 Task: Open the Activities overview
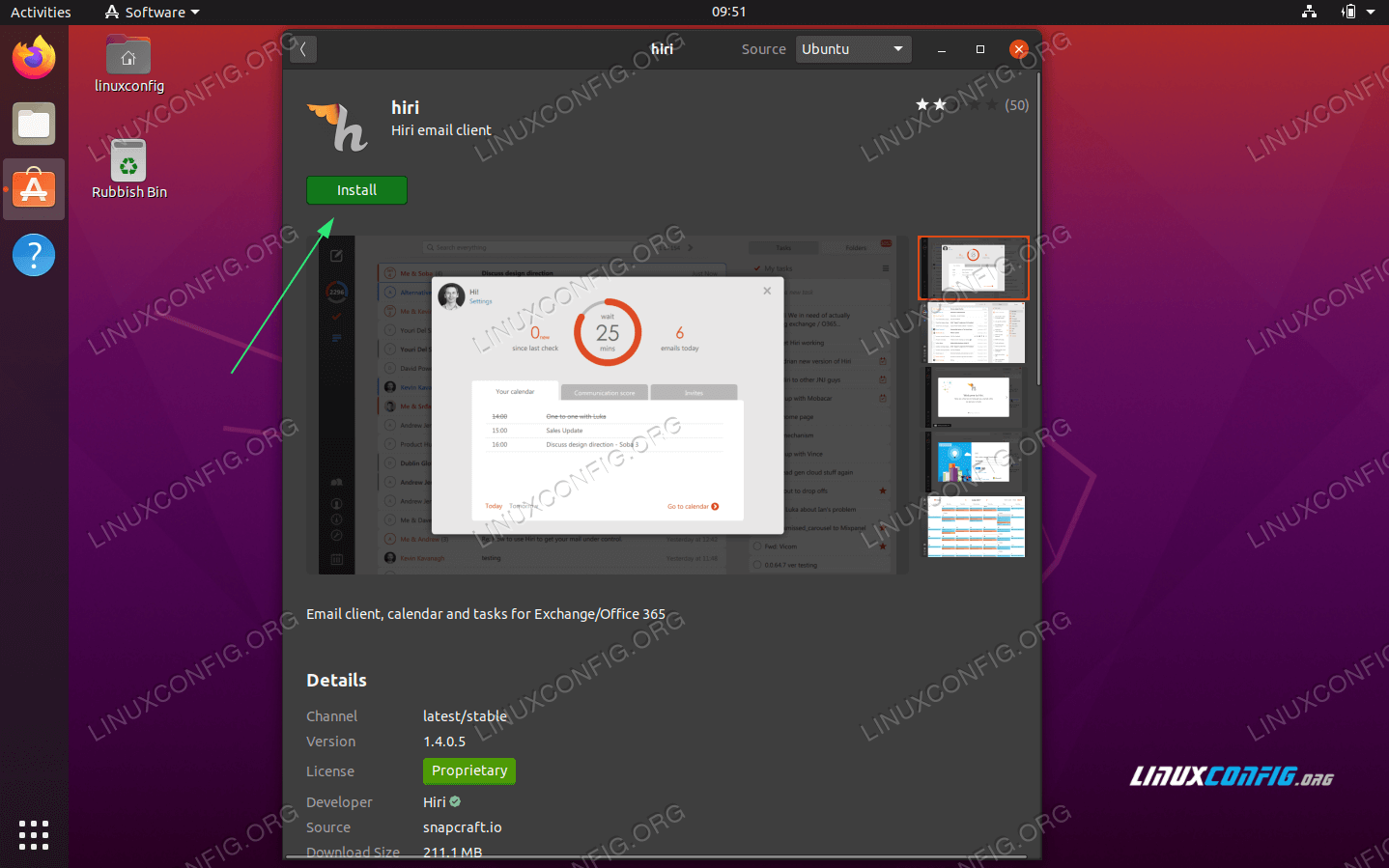(41, 13)
